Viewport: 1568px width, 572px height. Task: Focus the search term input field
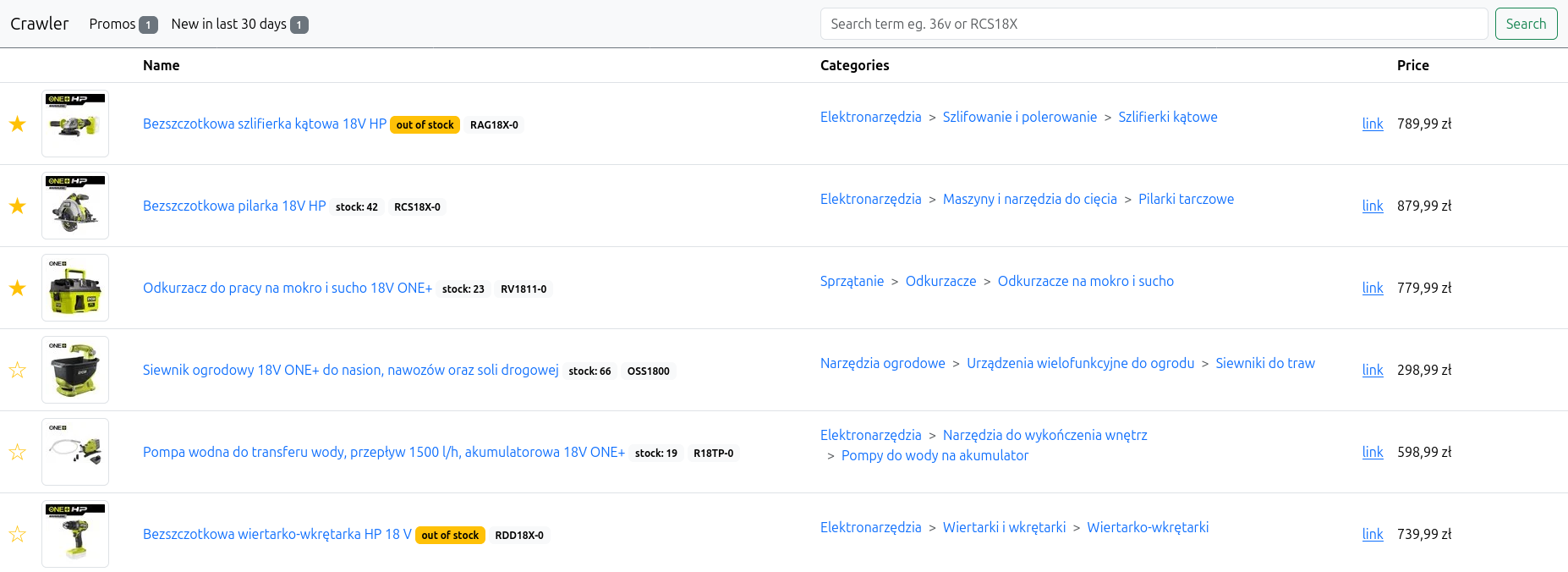1153,24
